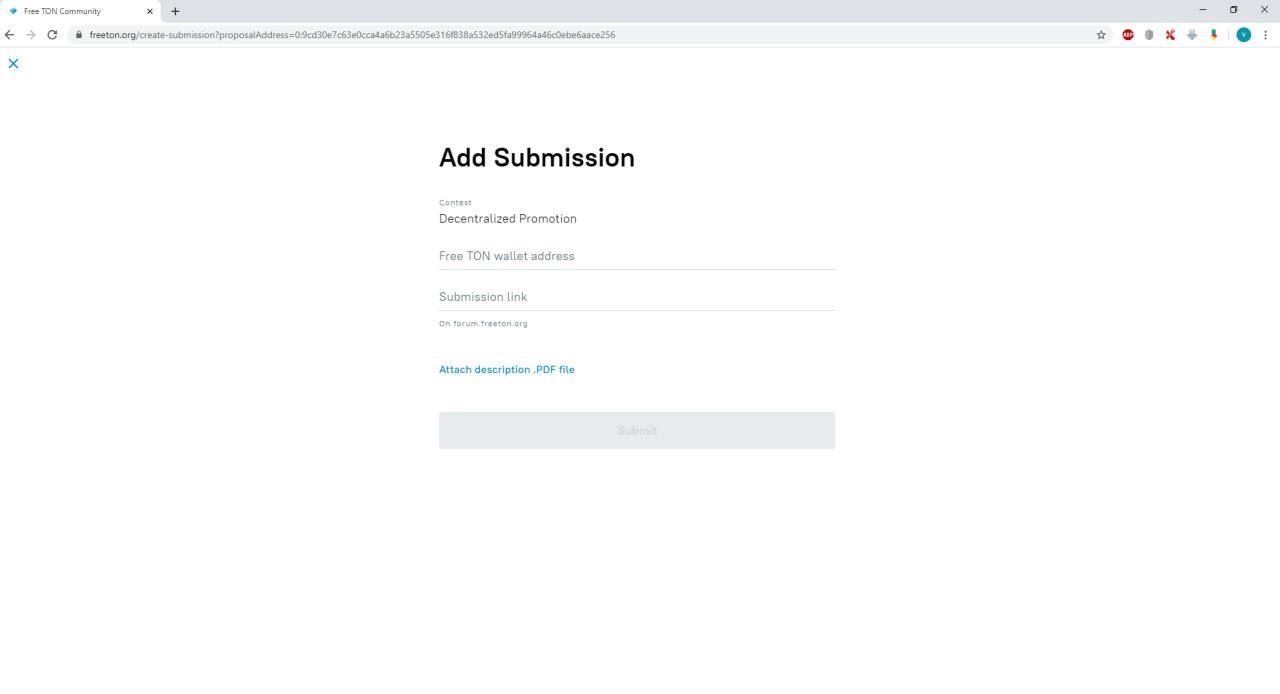
Task: Go back to the previous page
Action: click(9, 35)
